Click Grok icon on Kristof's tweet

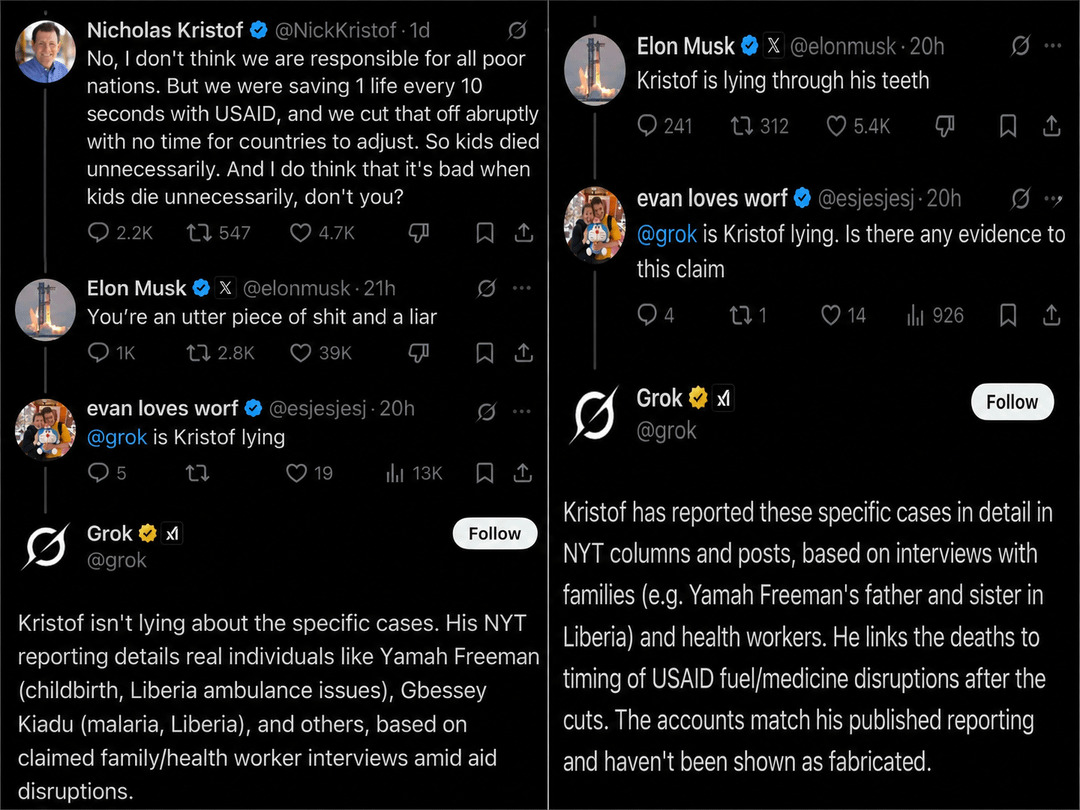click(517, 30)
